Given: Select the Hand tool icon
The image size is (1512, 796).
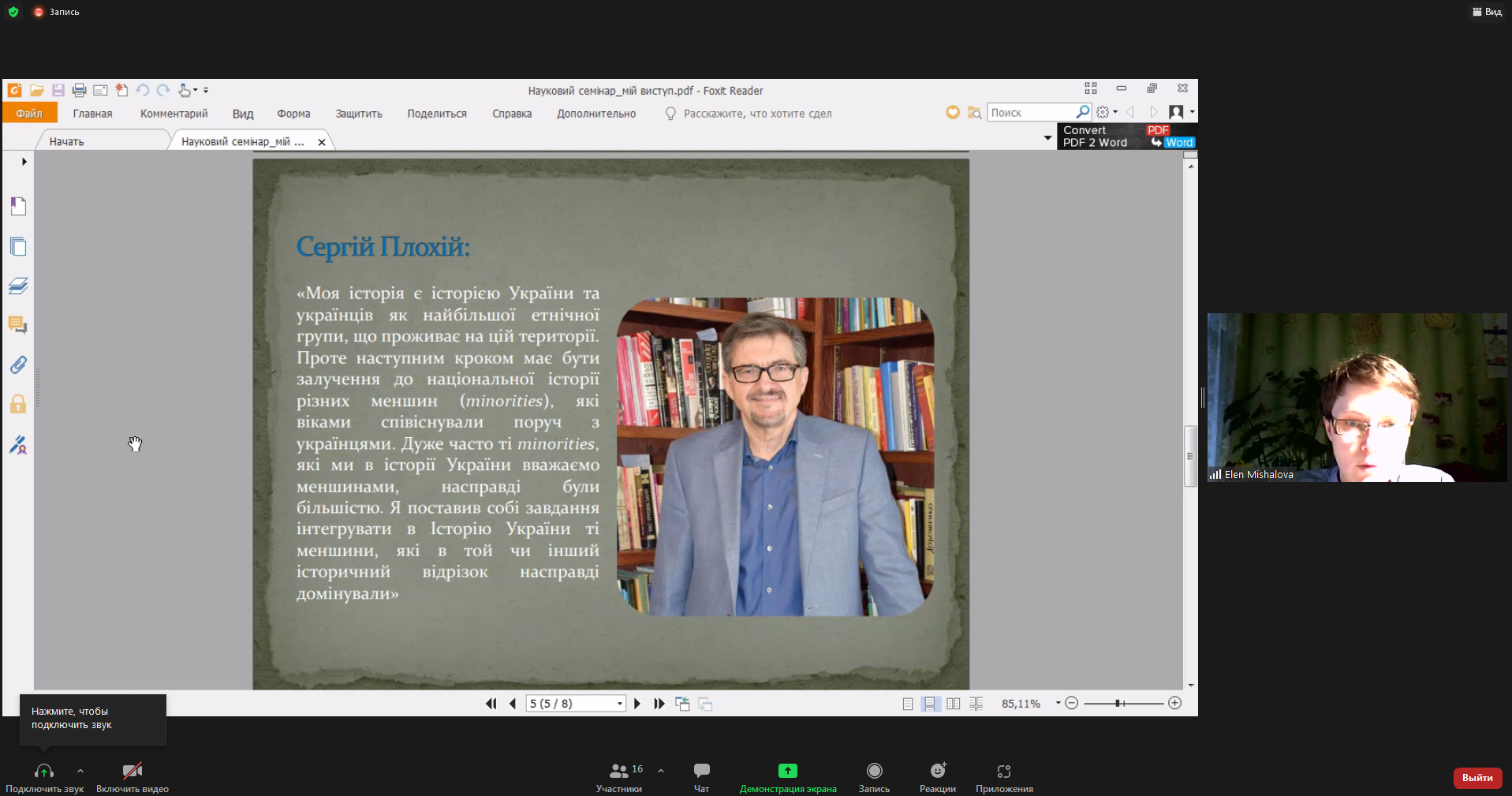Looking at the screenshot, I should (x=184, y=90).
